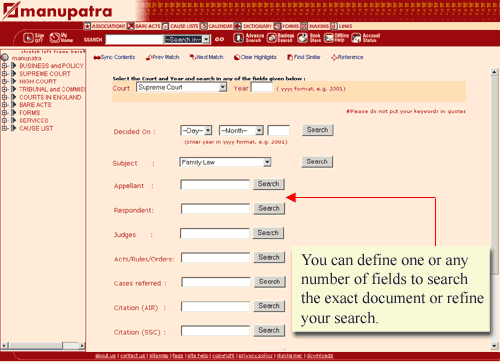Viewport: 500px width, 362px height.
Task: Click Search button next to Subject
Action: pos(317,162)
